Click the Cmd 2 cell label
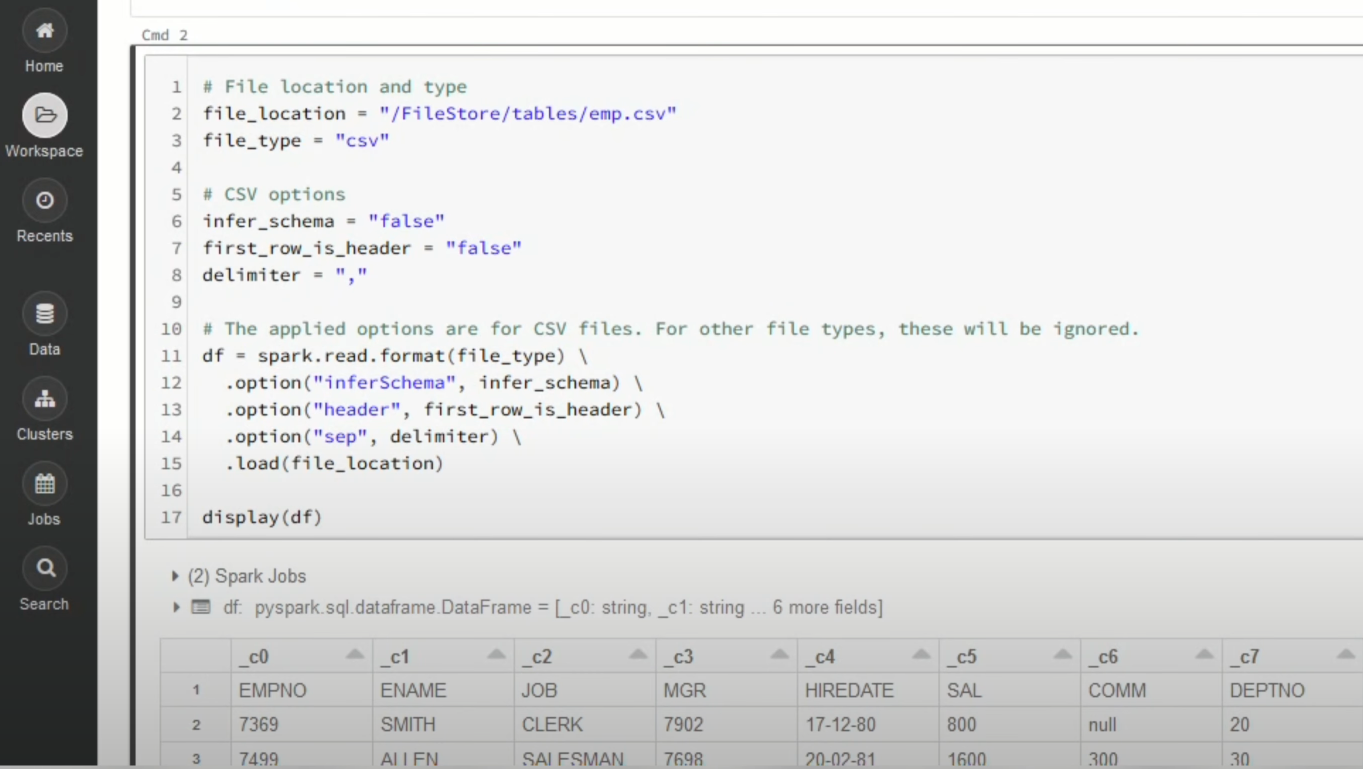Image resolution: width=1363 pixels, height=769 pixels. pyautogui.click(x=164, y=35)
